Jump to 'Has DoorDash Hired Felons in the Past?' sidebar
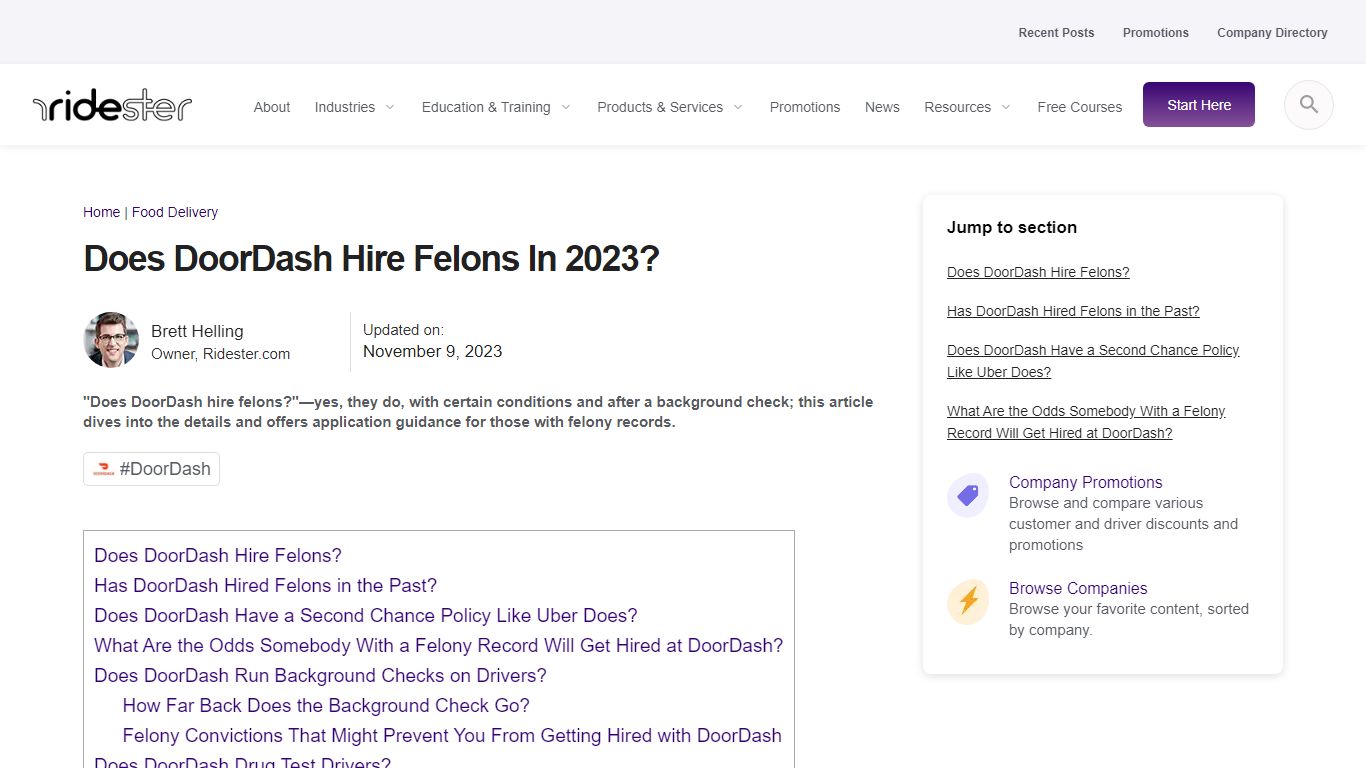1366x768 pixels. tap(1073, 311)
